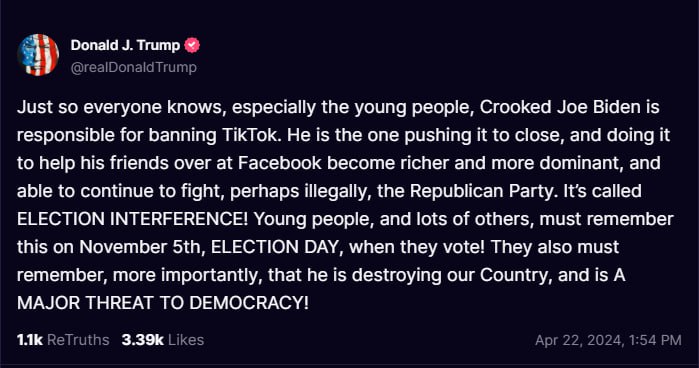View the 1.1k ReTruths count

pos(30,340)
